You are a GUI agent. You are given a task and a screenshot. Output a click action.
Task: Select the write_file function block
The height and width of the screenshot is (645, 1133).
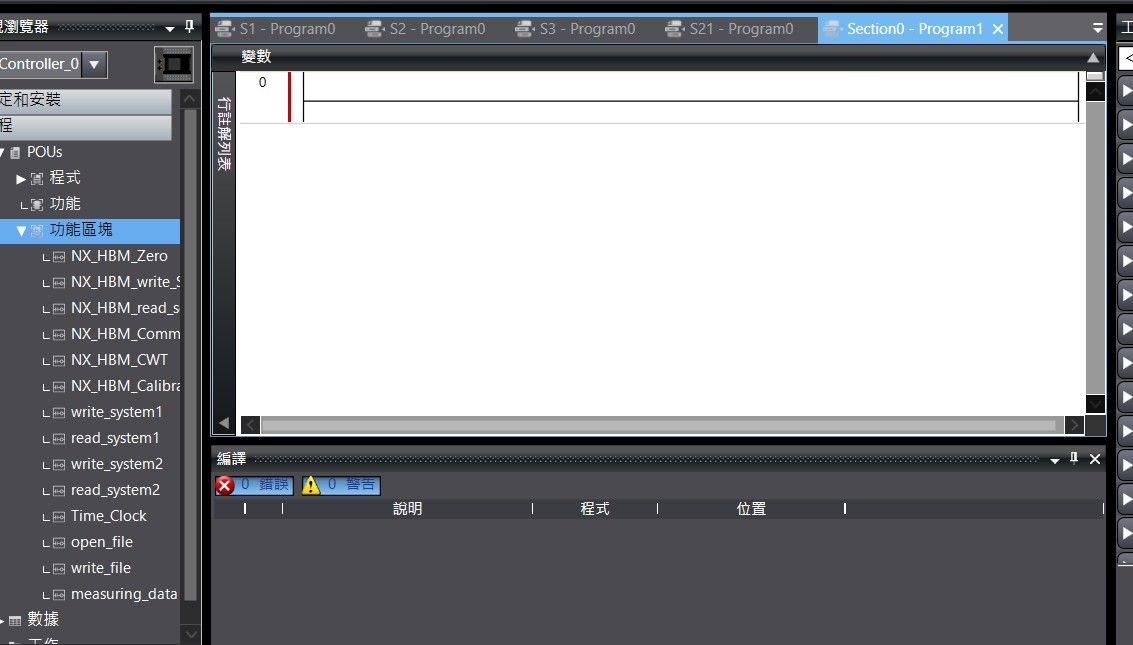(x=101, y=568)
